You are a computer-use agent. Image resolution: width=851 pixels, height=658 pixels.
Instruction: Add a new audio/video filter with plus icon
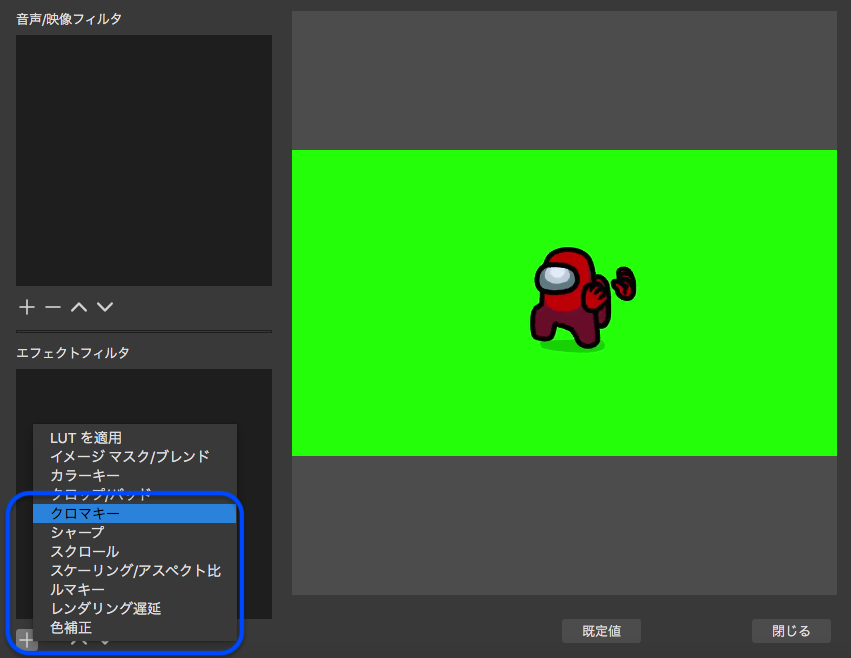coord(27,307)
